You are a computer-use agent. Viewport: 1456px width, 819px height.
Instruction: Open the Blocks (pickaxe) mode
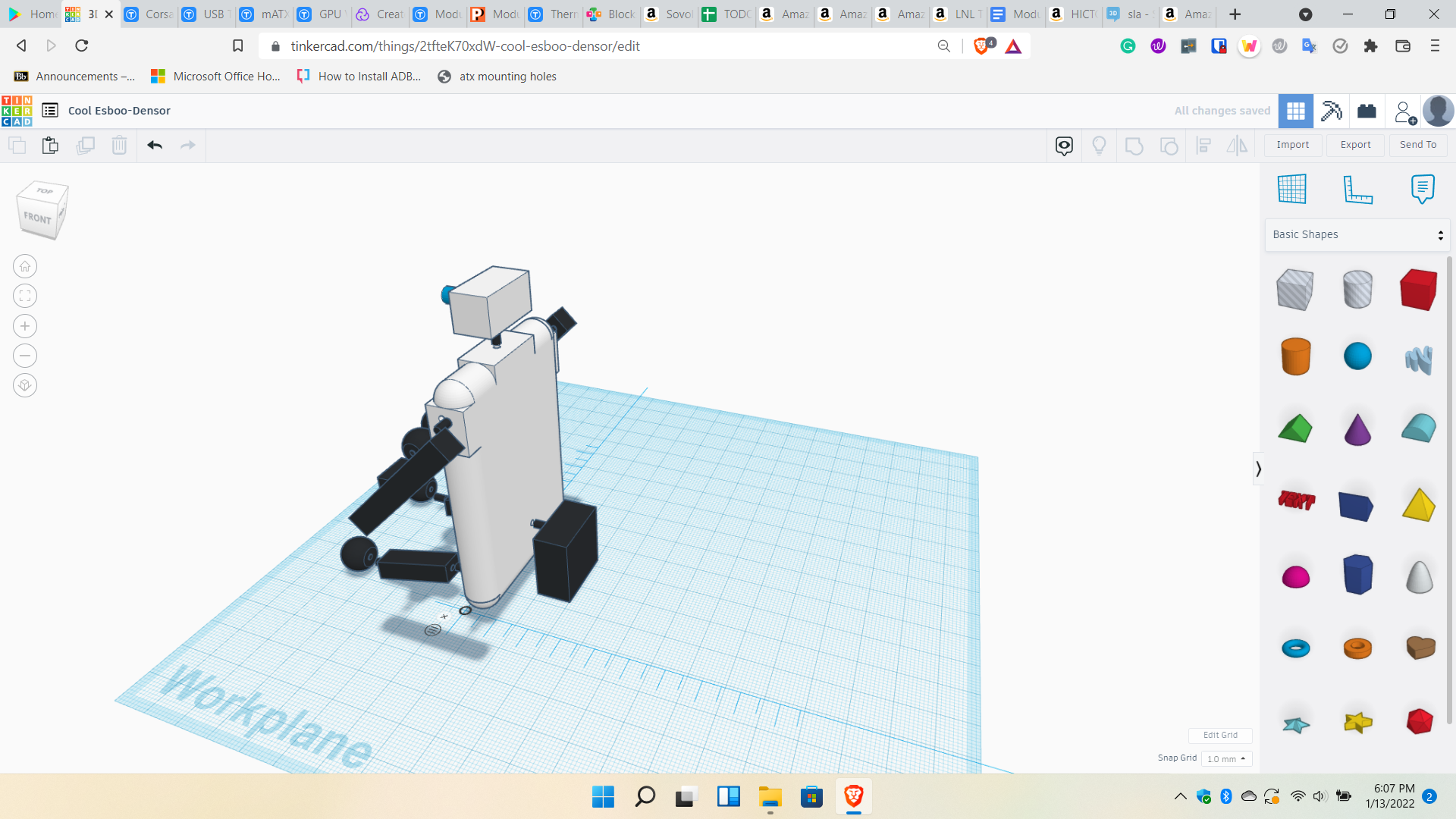tap(1331, 111)
